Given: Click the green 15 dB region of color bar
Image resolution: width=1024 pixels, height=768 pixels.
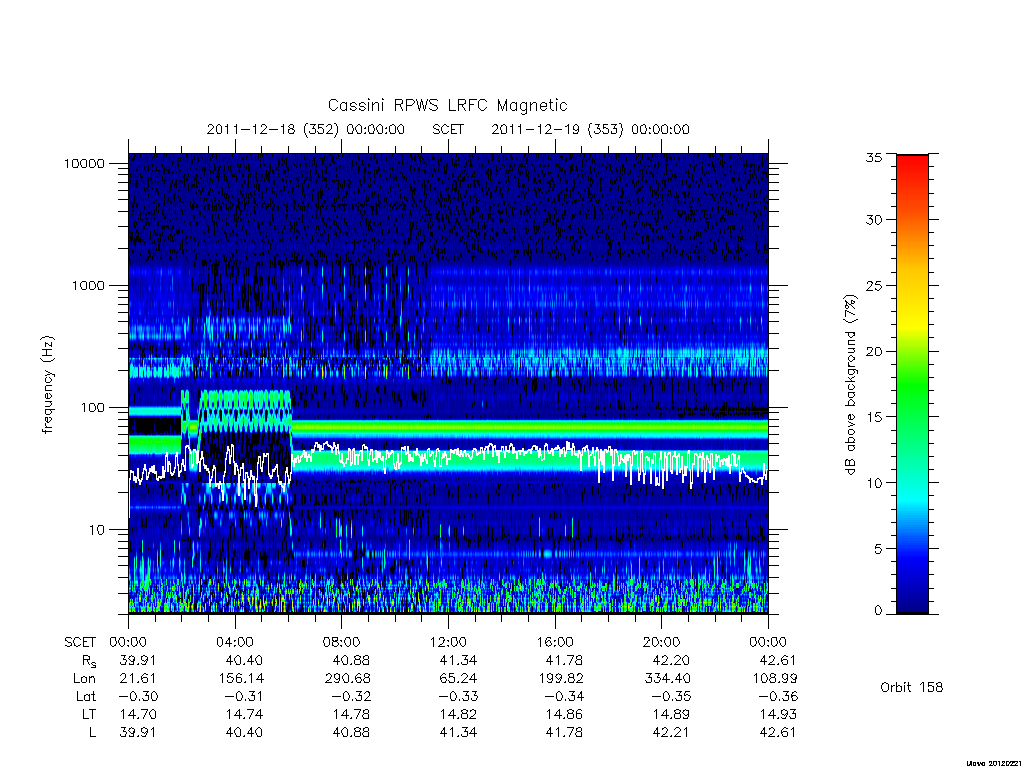Looking at the screenshot, I should [x=912, y=416].
